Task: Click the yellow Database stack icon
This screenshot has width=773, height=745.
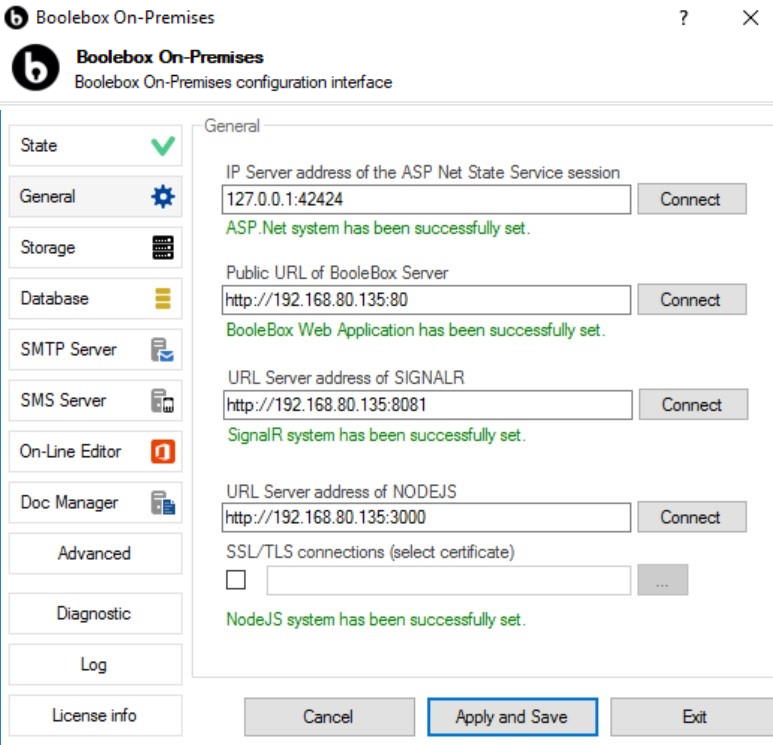Action: pos(163,298)
